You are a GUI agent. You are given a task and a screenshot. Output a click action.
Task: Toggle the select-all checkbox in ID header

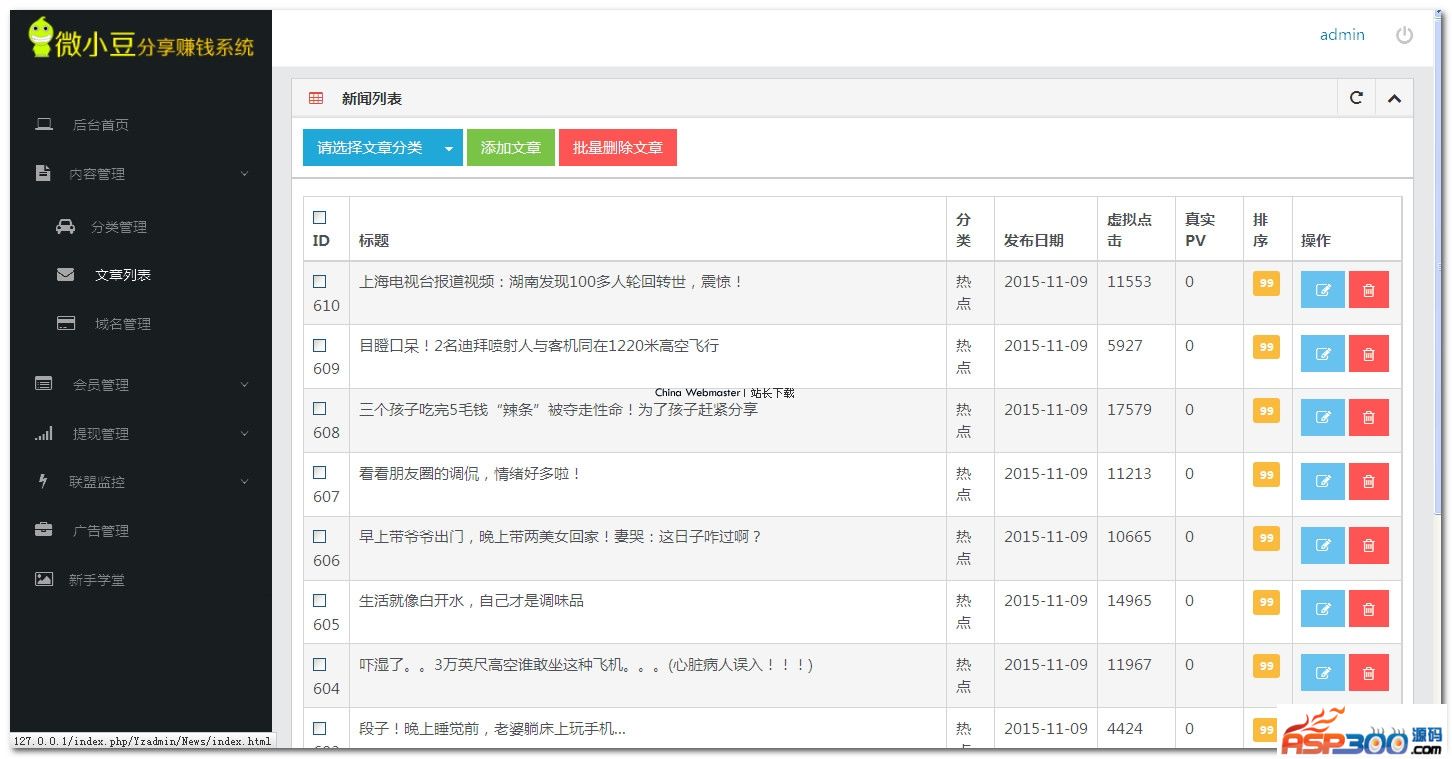[x=320, y=218]
